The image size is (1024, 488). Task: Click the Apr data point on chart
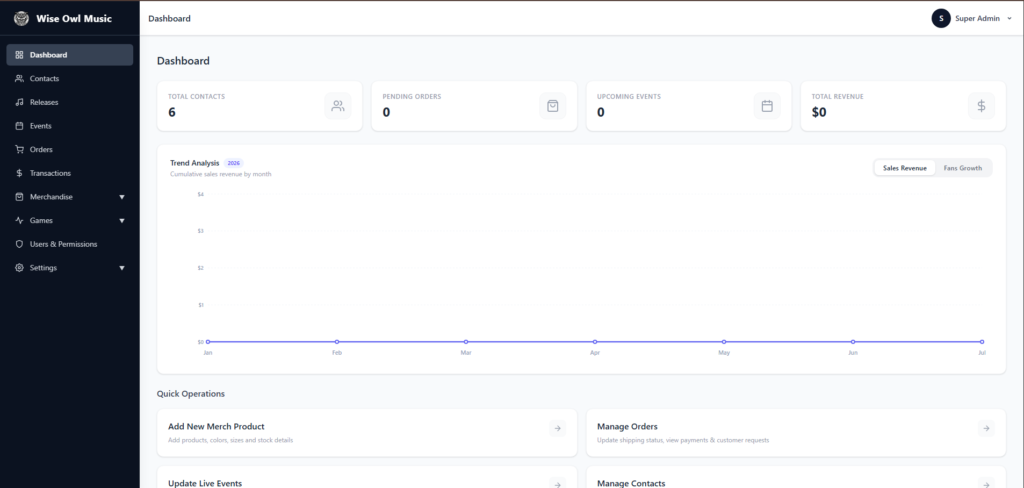[x=594, y=342]
